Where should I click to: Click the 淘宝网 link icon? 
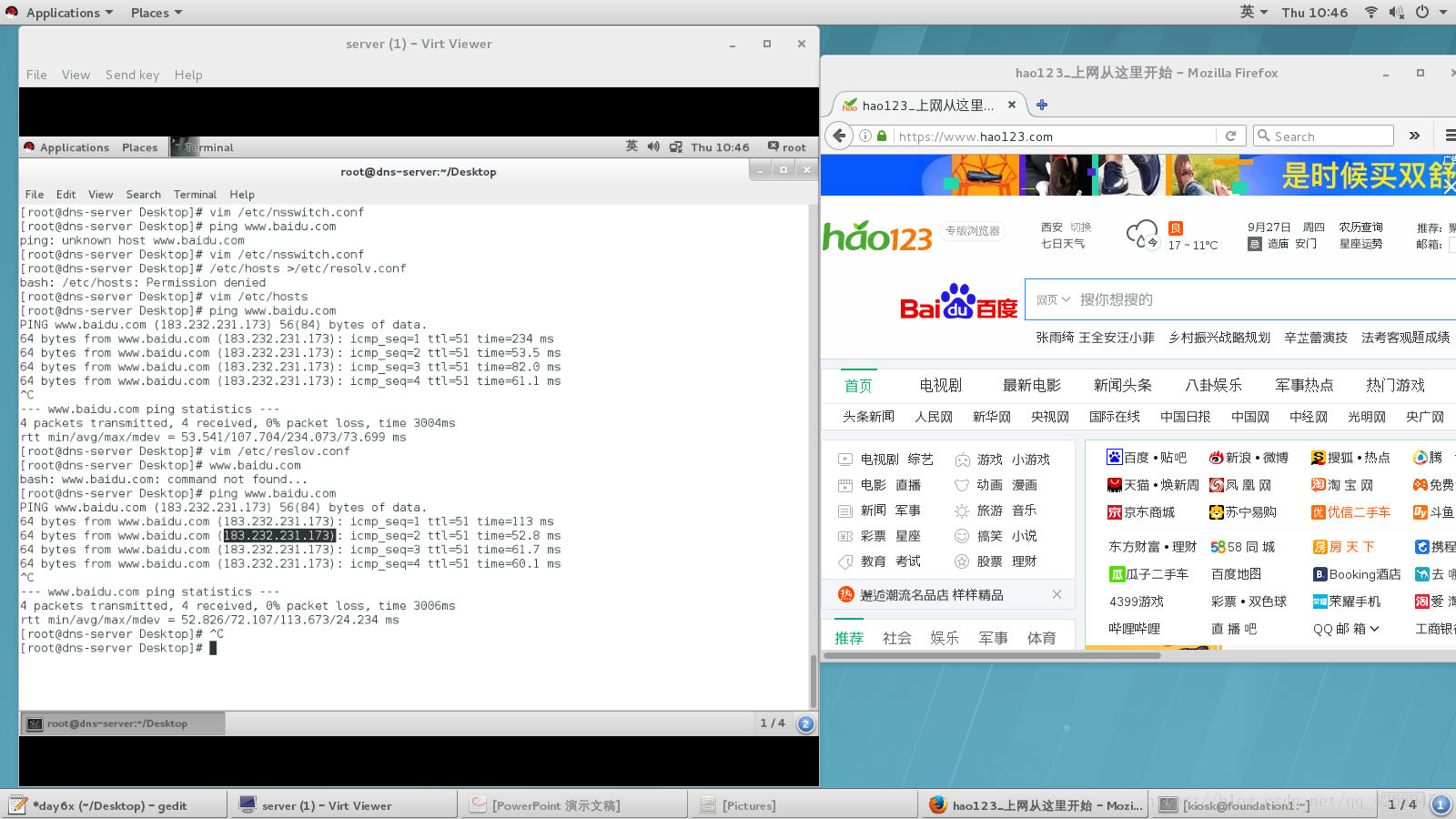pos(1318,485)
